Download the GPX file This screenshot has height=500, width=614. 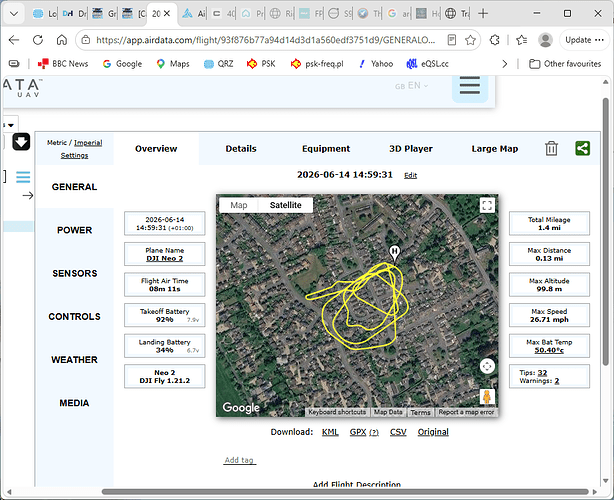(358, 432)
